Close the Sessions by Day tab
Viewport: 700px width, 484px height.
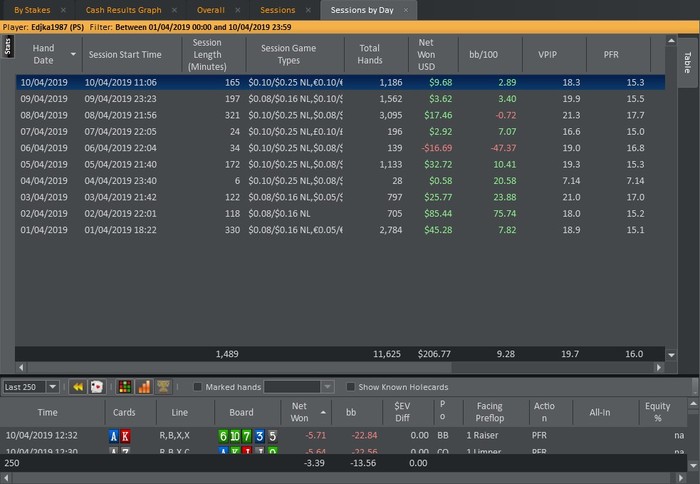pyautogui.click(x=406, y=10)
